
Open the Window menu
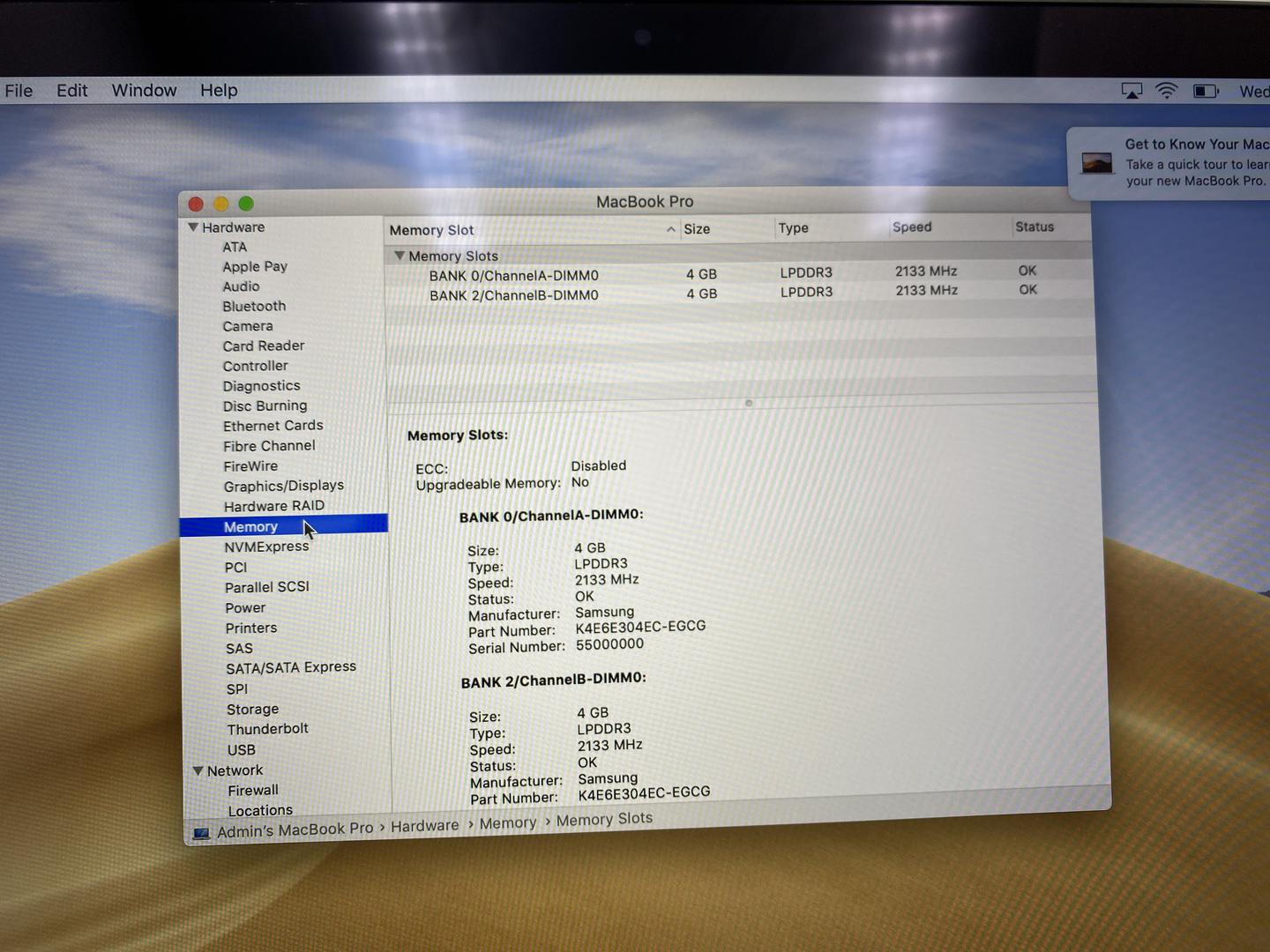144,91
